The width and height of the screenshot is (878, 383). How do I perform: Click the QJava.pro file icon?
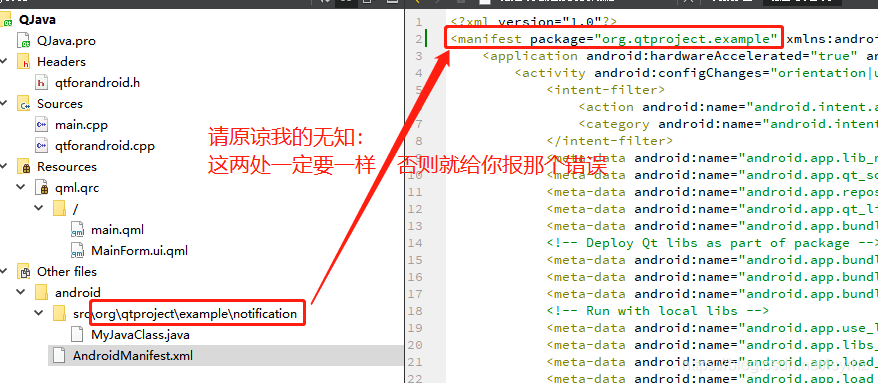[x=24, y=41]
